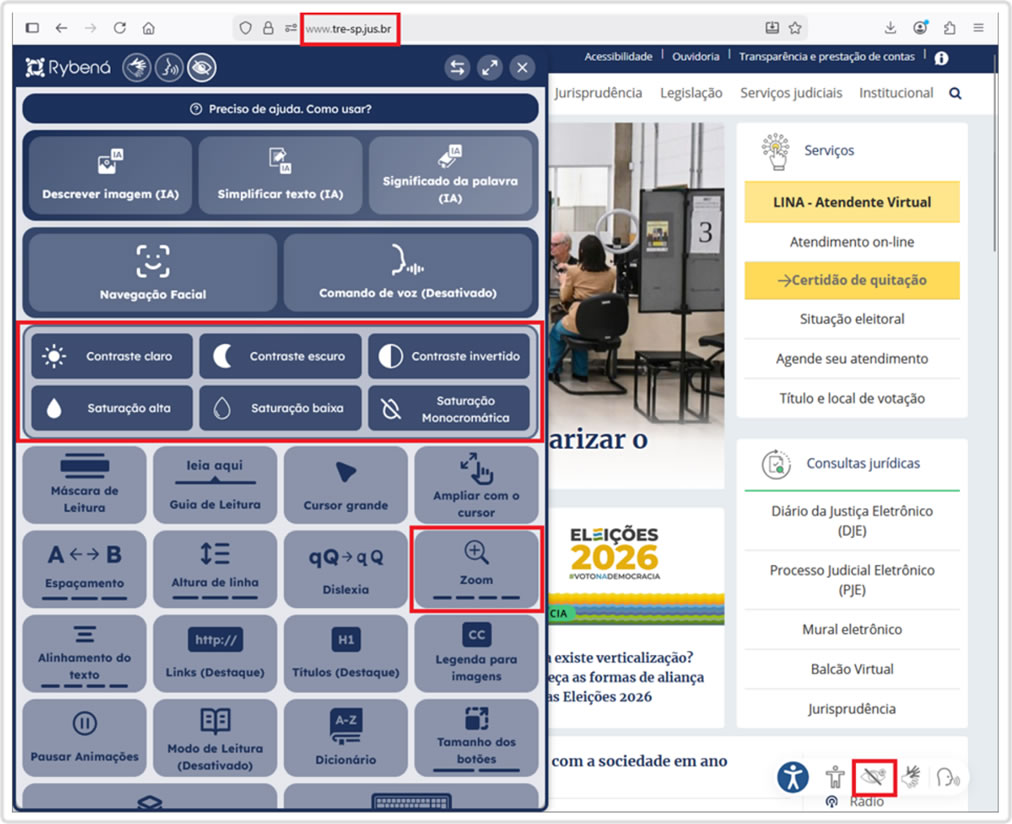Open the Serviços judiciais menu

(791, 93)
